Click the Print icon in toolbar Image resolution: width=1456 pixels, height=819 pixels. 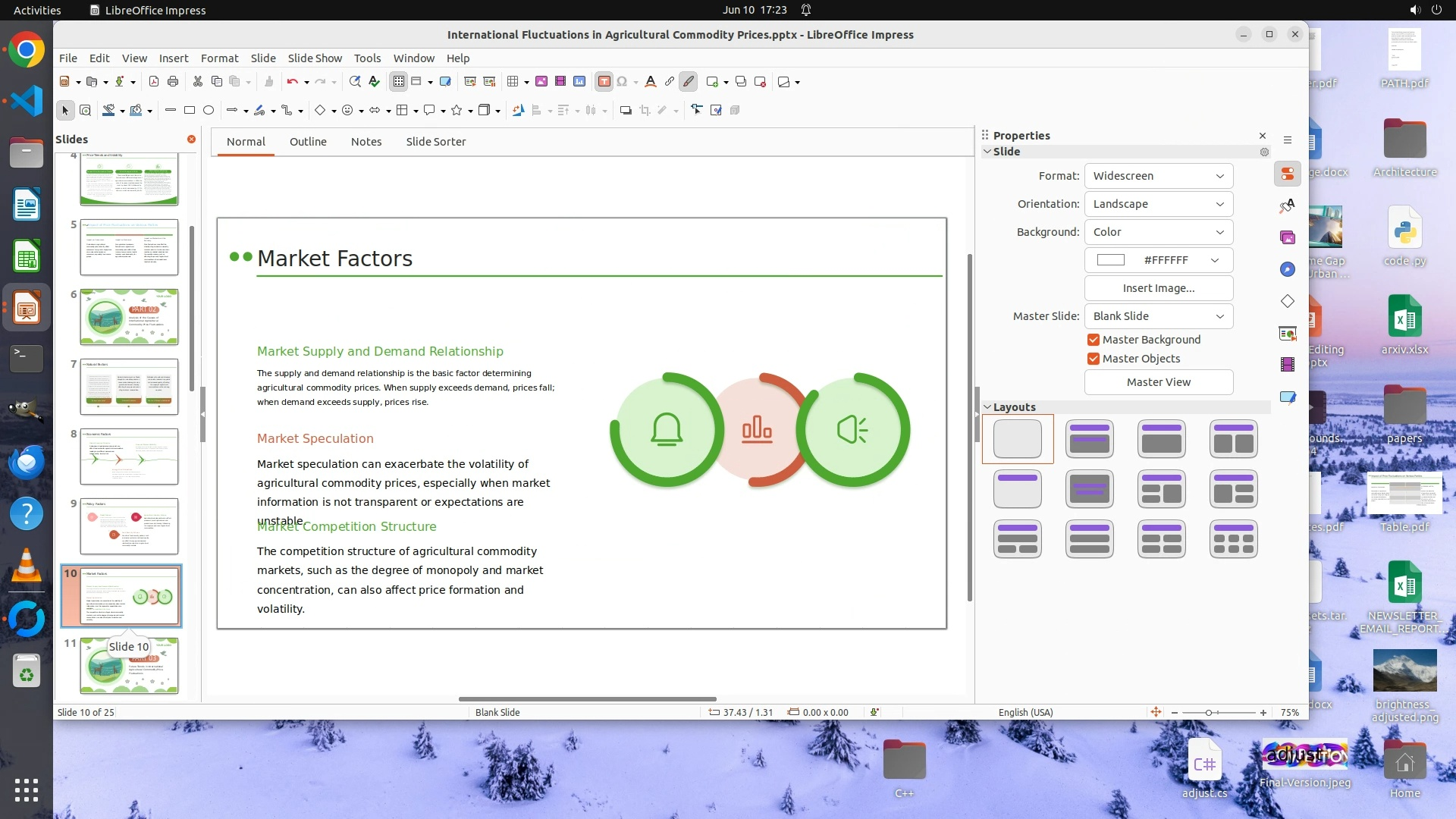click(x=173, y=82)
